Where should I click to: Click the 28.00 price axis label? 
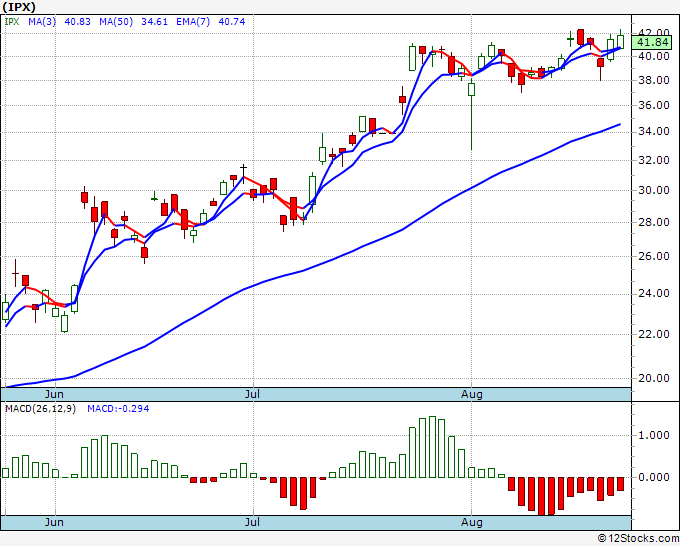[654, 222]
